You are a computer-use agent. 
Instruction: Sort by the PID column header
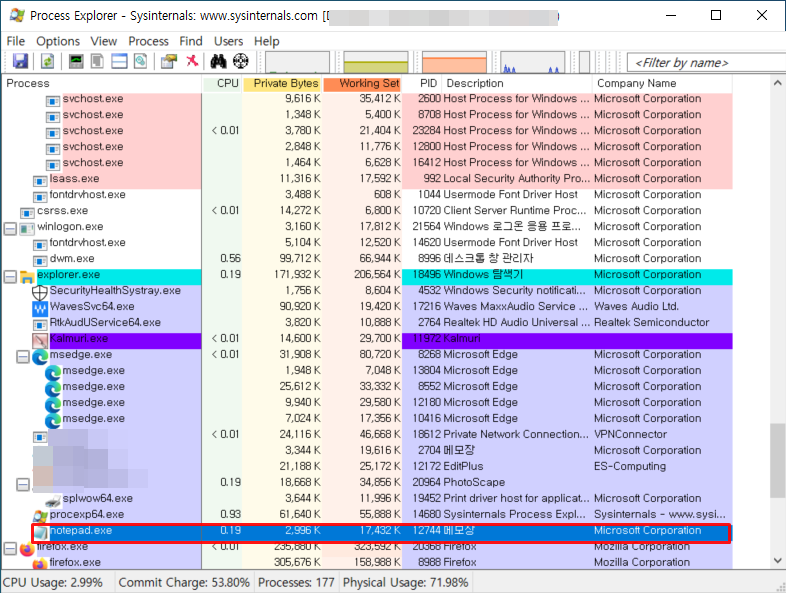pyautogui.click(x=422, y=83)
